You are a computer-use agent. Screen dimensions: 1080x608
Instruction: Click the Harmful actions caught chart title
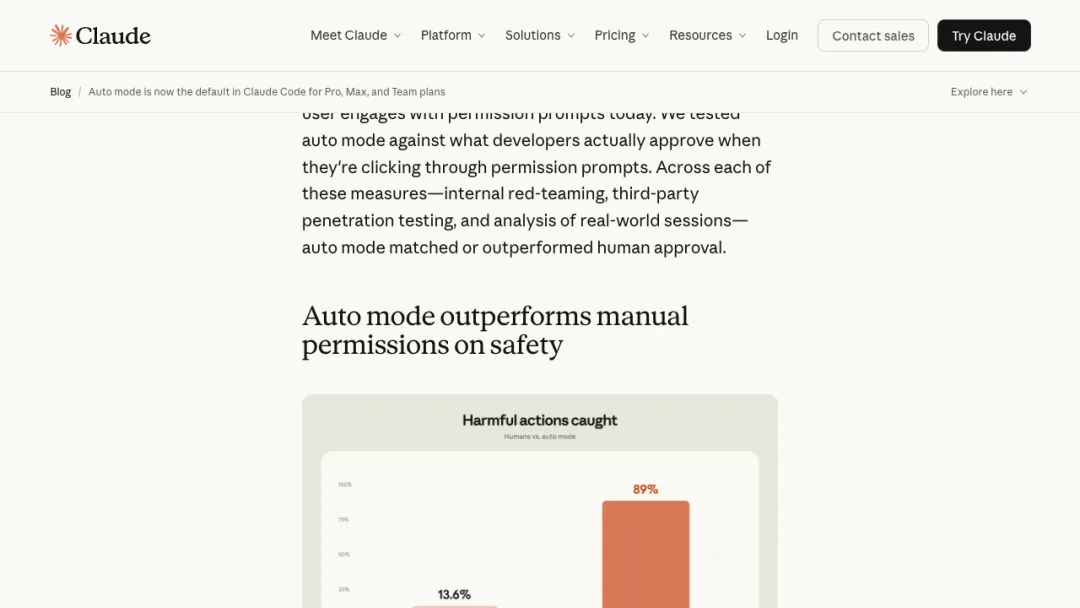click(539, 420)
